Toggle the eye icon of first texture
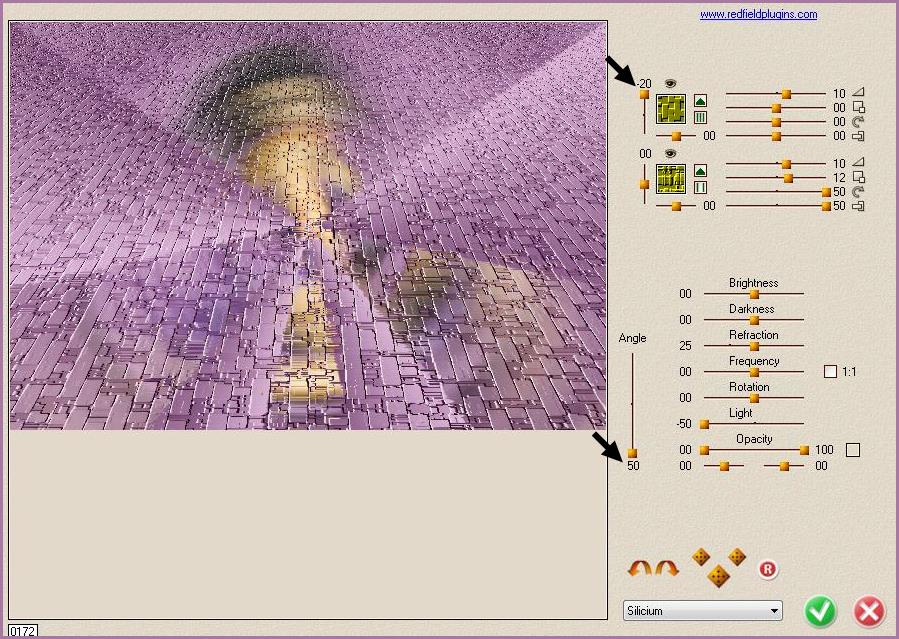 click(x=670, y=83)
